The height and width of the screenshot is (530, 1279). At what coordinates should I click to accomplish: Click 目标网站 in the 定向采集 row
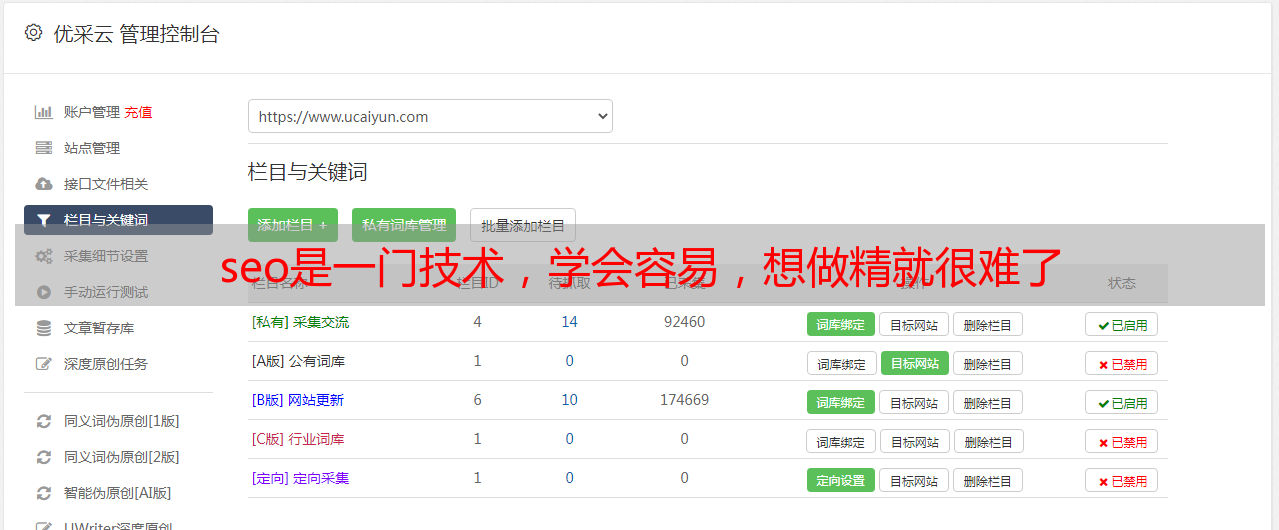[914, 480]
